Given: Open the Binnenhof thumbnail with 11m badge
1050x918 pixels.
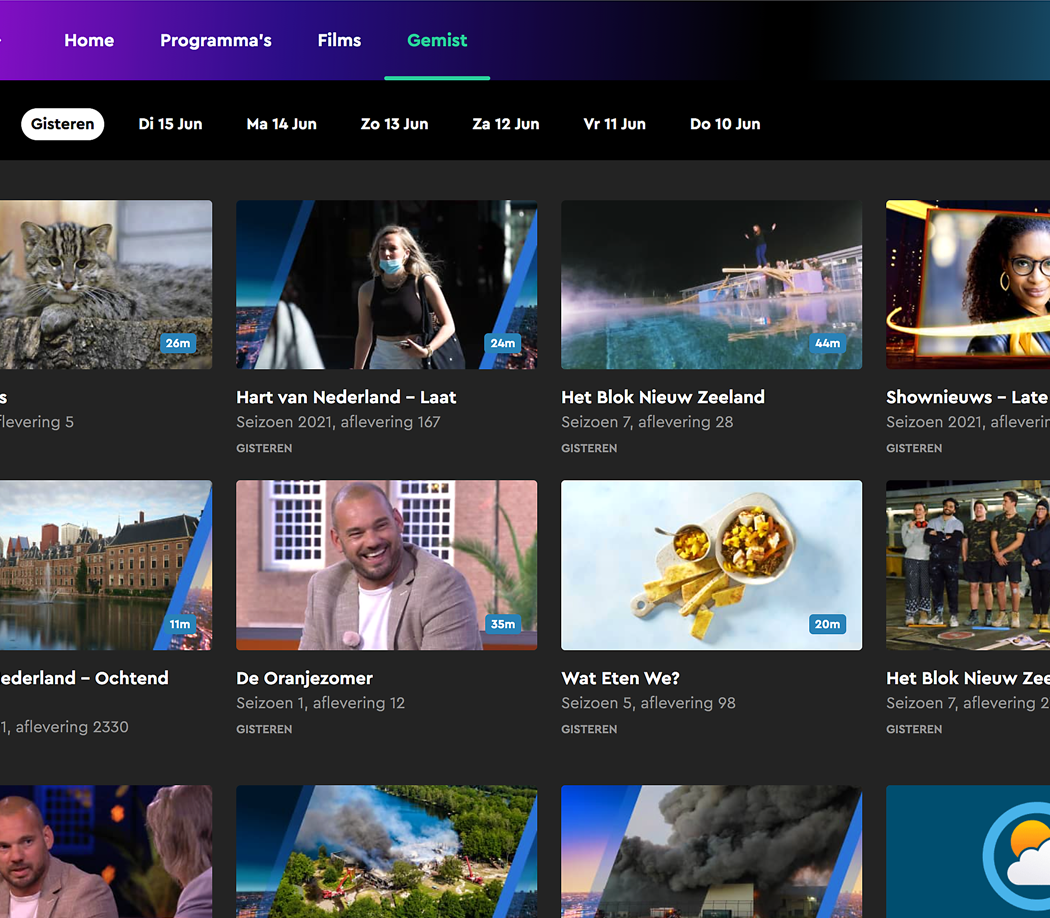Looking at the screenshot, I should point(106,565).
